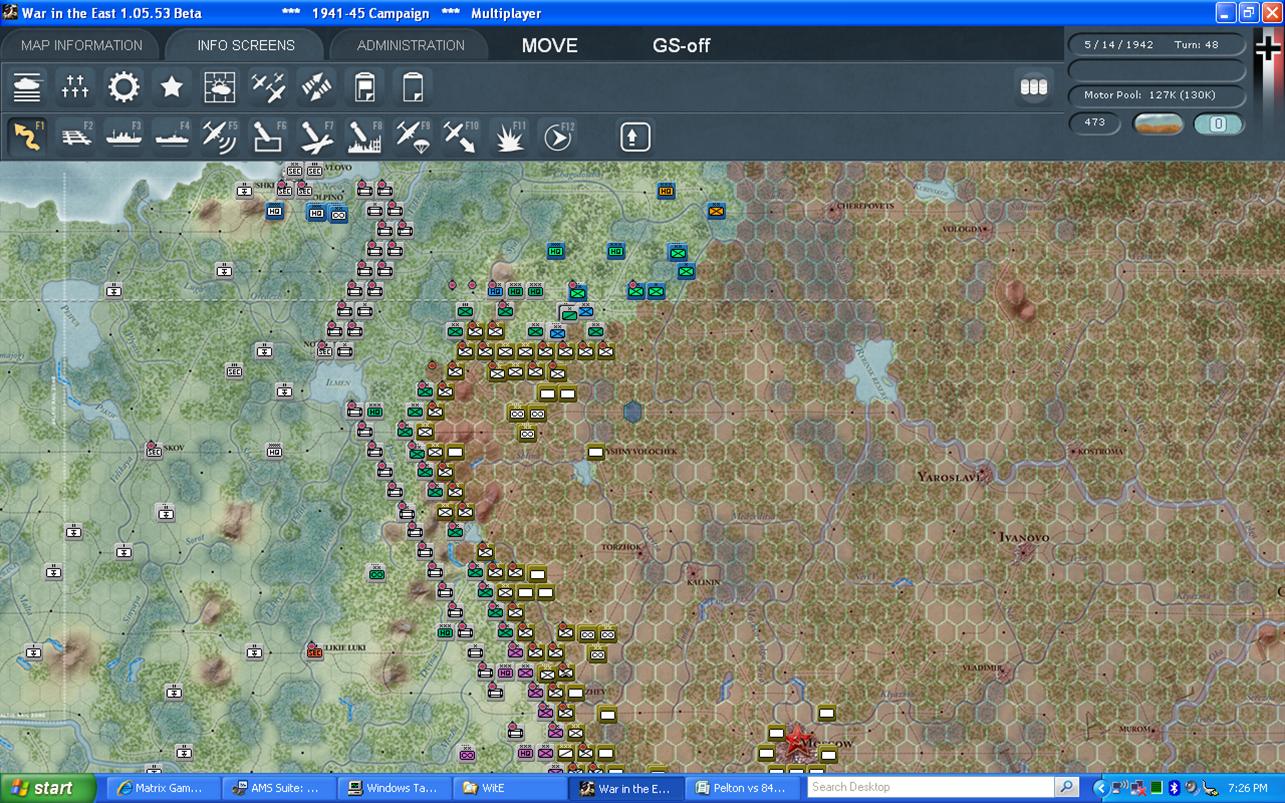
Task: Click the IVANOVO city label
Action: [x=1024, y=538]
